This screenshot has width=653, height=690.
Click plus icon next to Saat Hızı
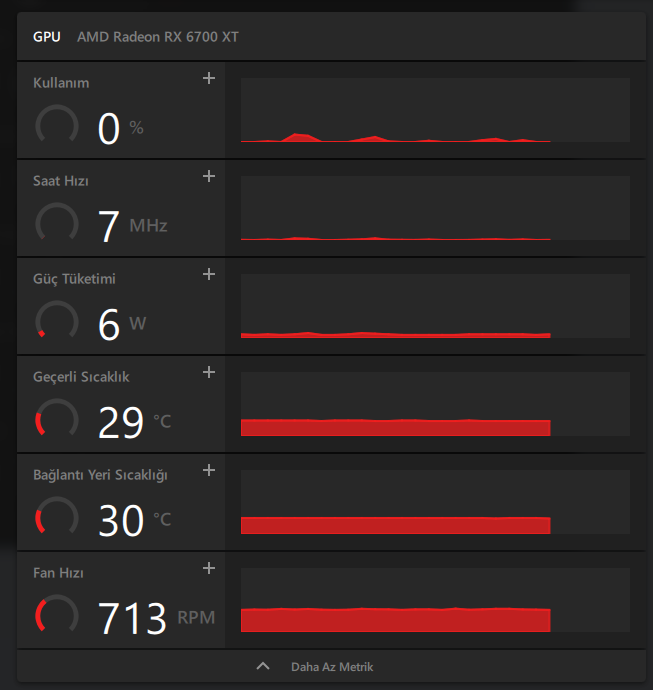pos(209,176)
